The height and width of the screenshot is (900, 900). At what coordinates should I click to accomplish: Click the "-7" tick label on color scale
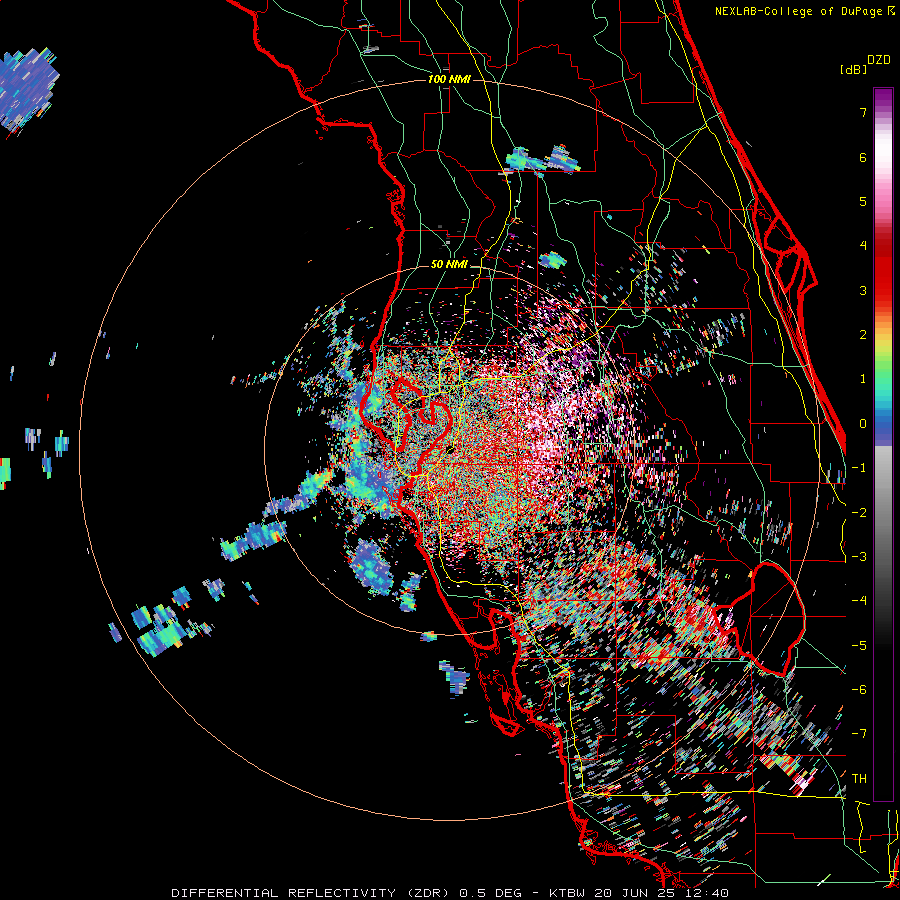[859, 734]
